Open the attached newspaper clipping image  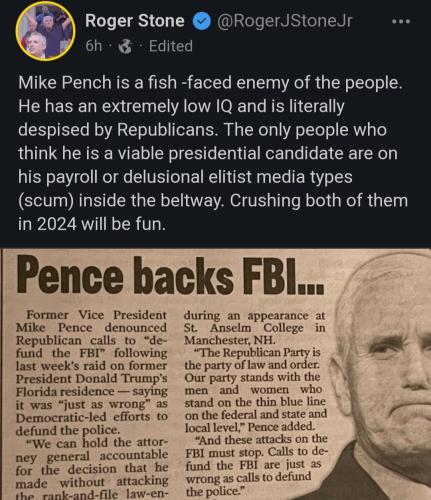click(x=215, y=374)
